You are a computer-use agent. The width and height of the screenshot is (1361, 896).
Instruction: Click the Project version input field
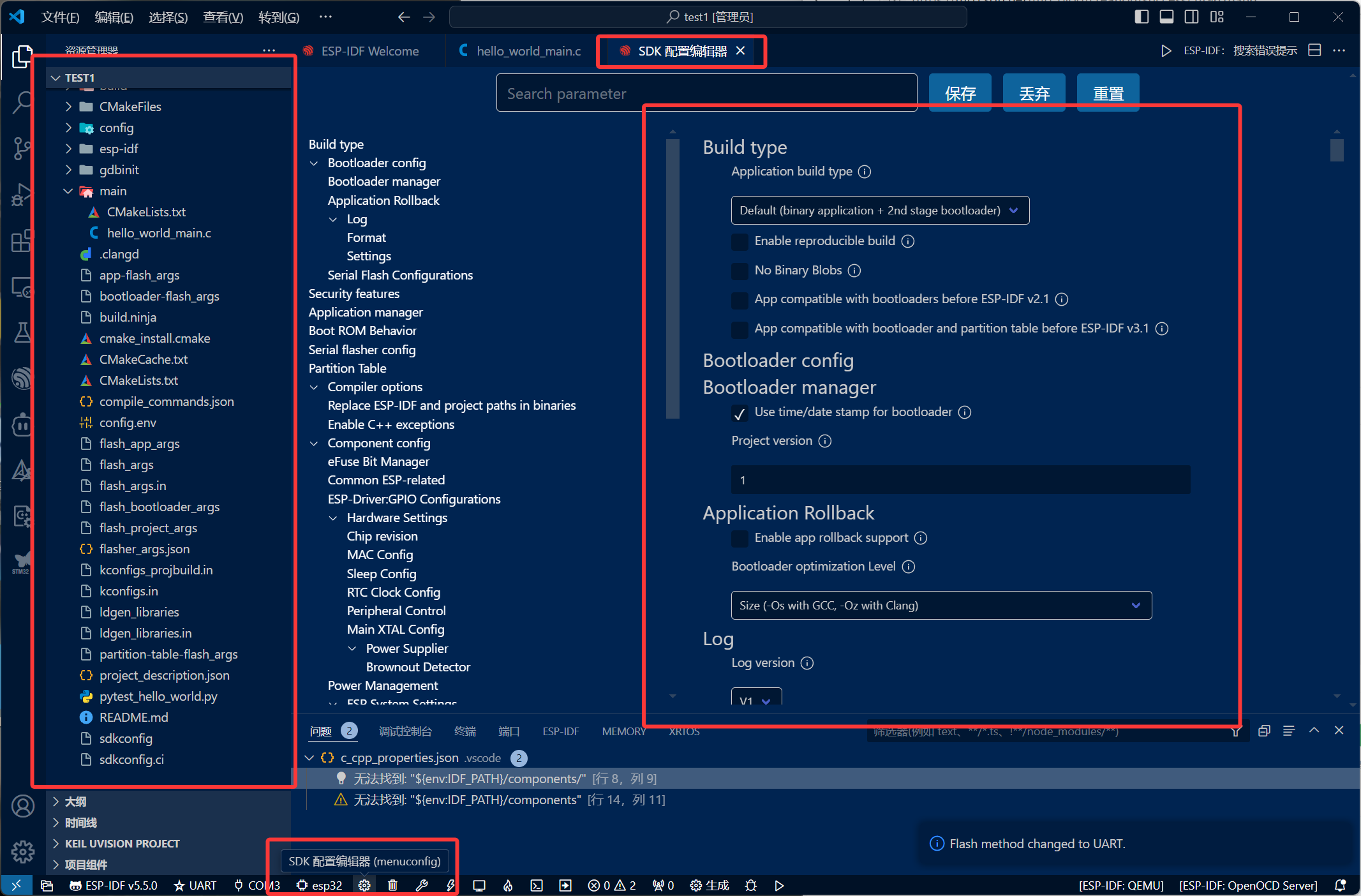960,480
